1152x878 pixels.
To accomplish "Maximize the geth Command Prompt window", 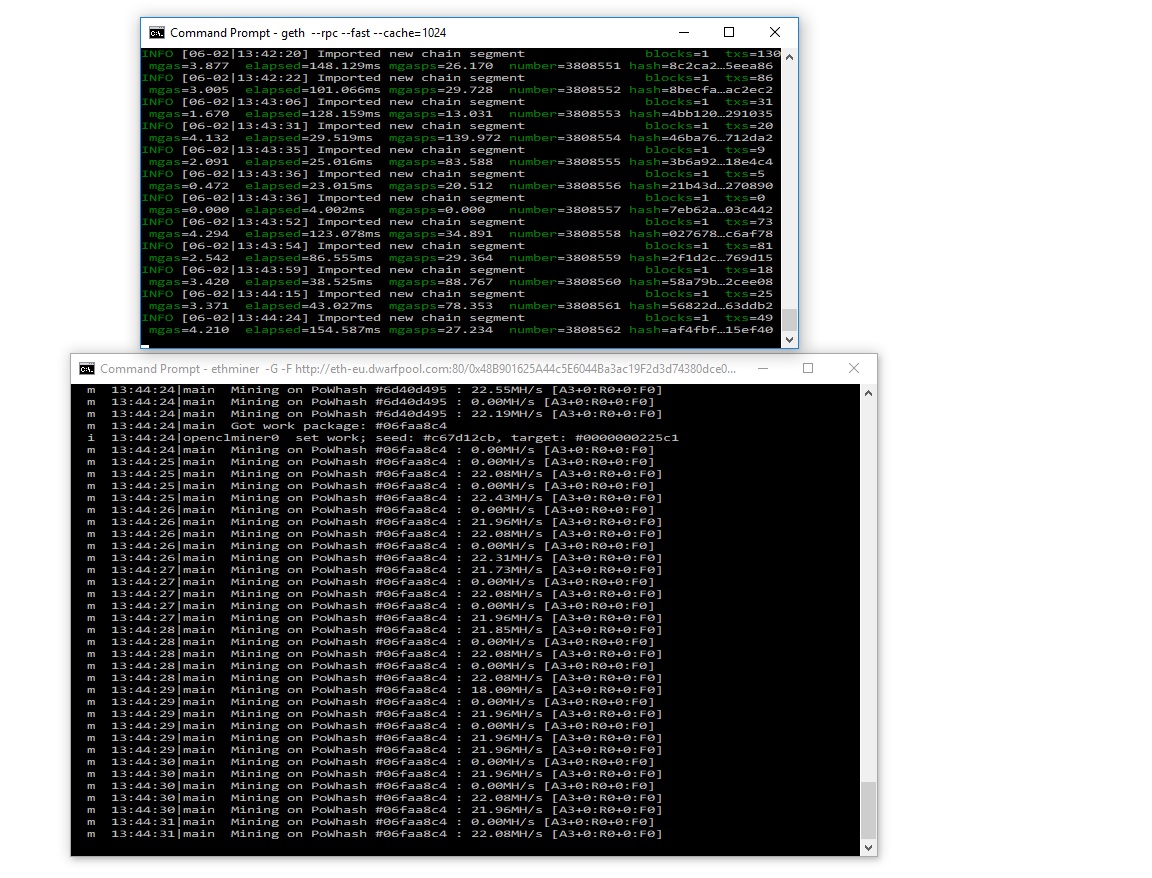I will tap(729, 32).
